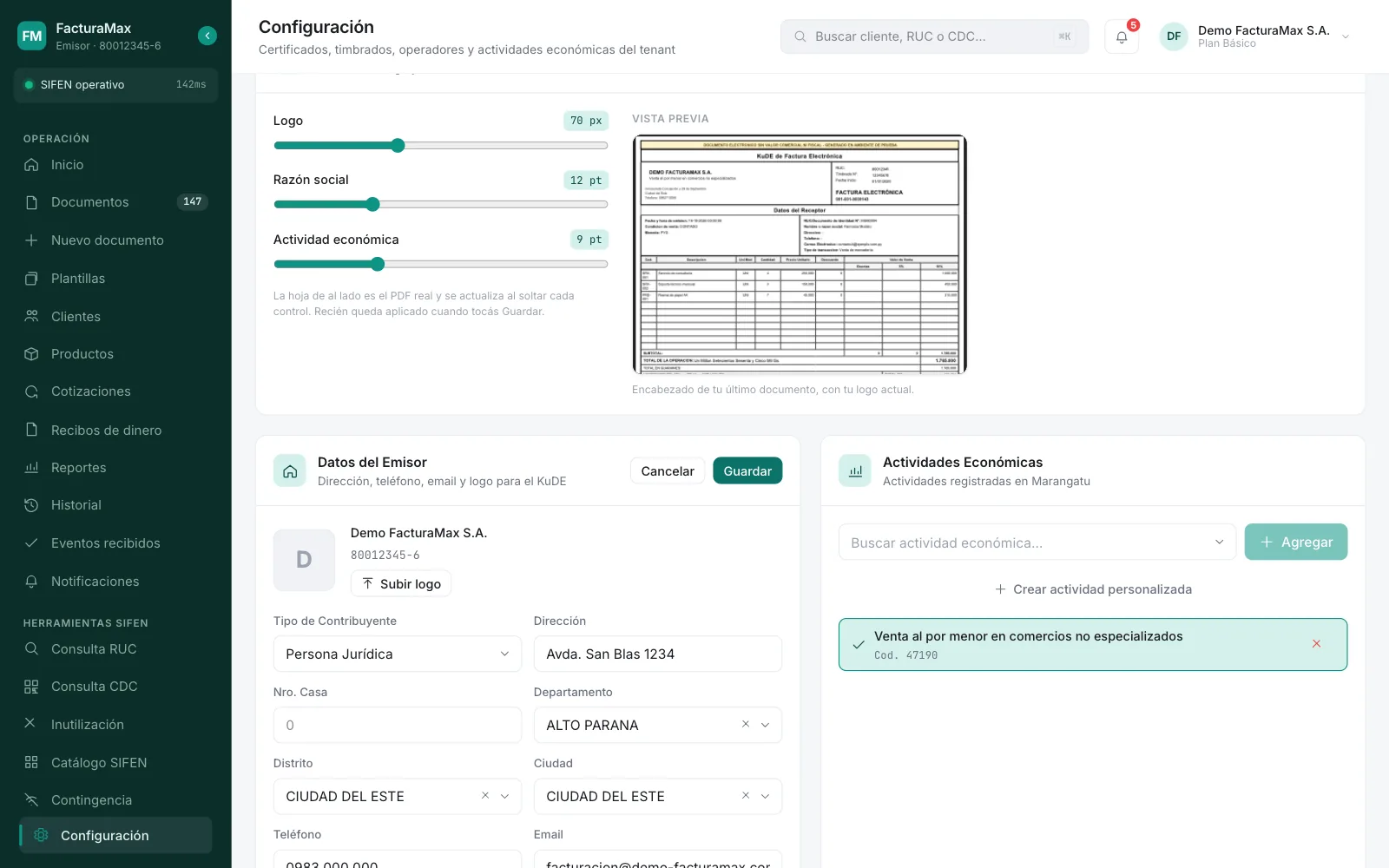Image resolution: width=1389 pixels, height=868 pixels.
Task: Click the Nuevo documento plus icon
Action: click(31, 240)
